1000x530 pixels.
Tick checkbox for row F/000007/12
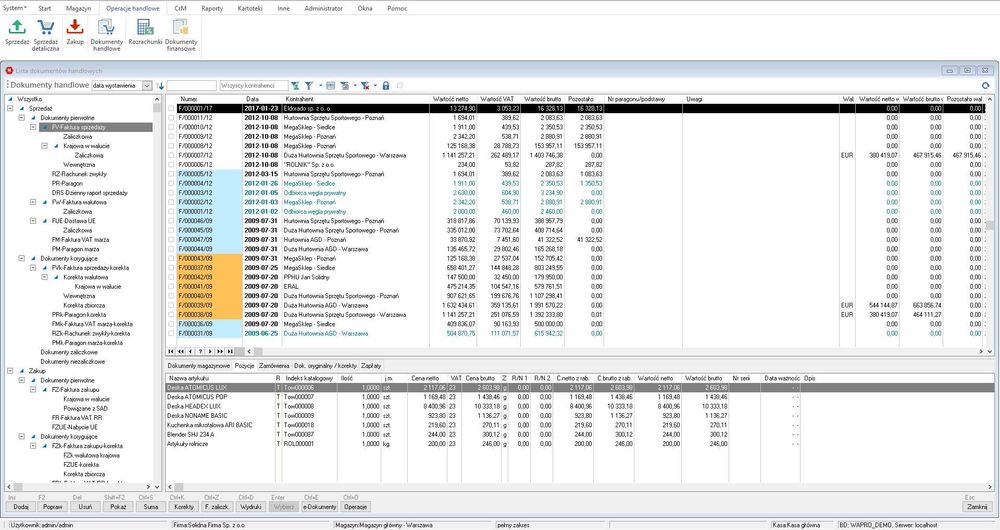(x=171, y=155)
